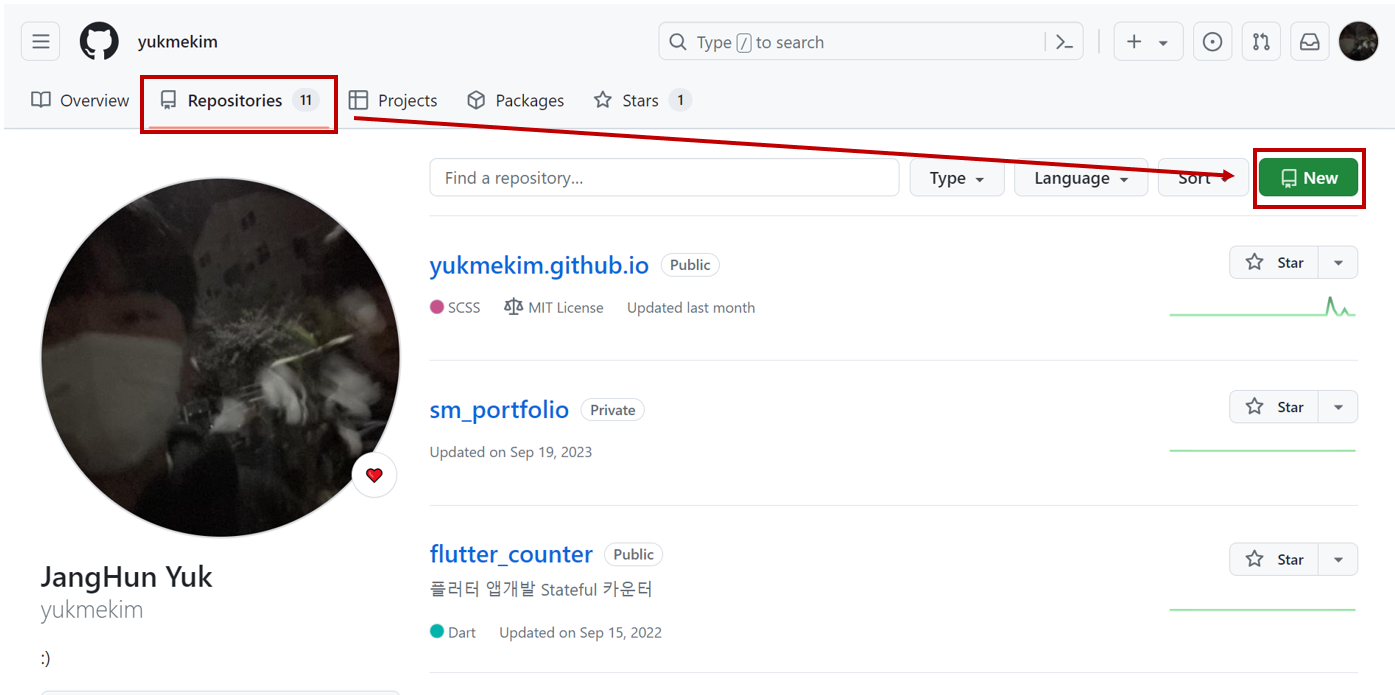Expand the Language filter dropdown
The width and height of the screenshot is (1395, 695).
click(x=1080, y=178)
